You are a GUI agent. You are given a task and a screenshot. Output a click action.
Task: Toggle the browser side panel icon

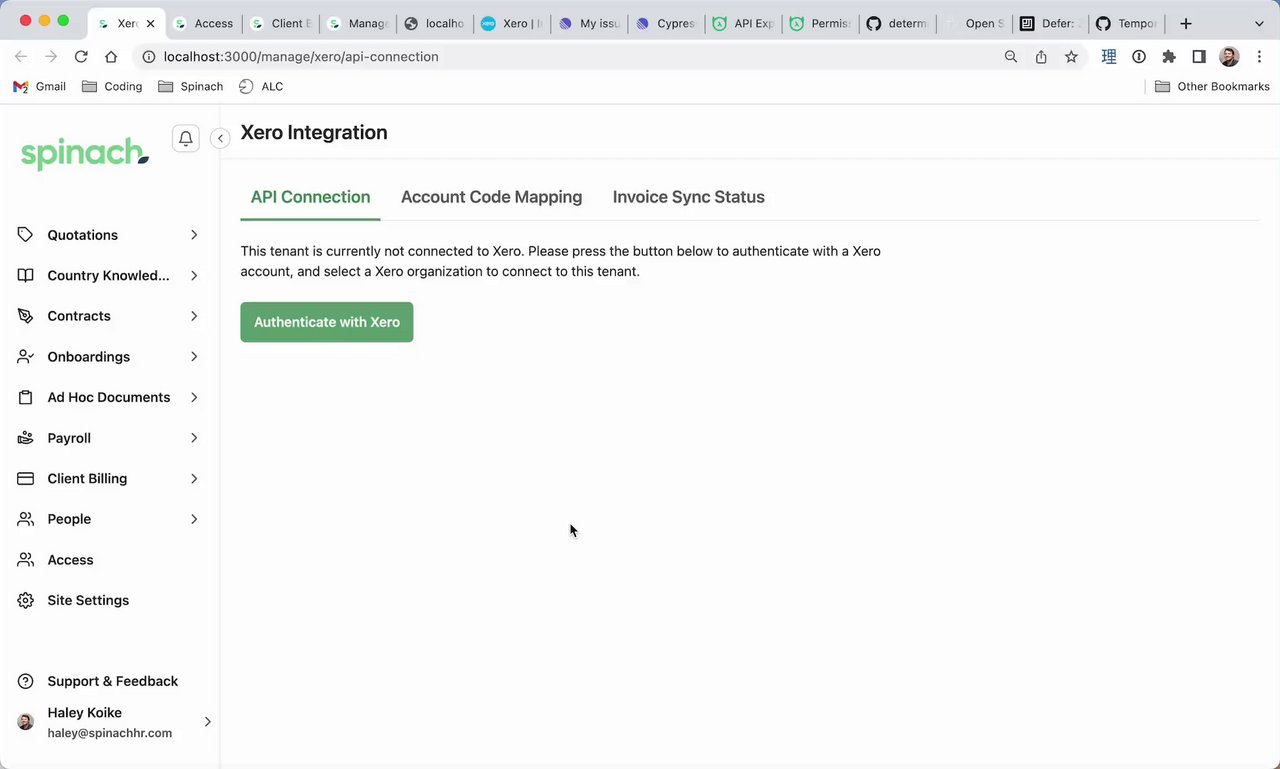1199,57
